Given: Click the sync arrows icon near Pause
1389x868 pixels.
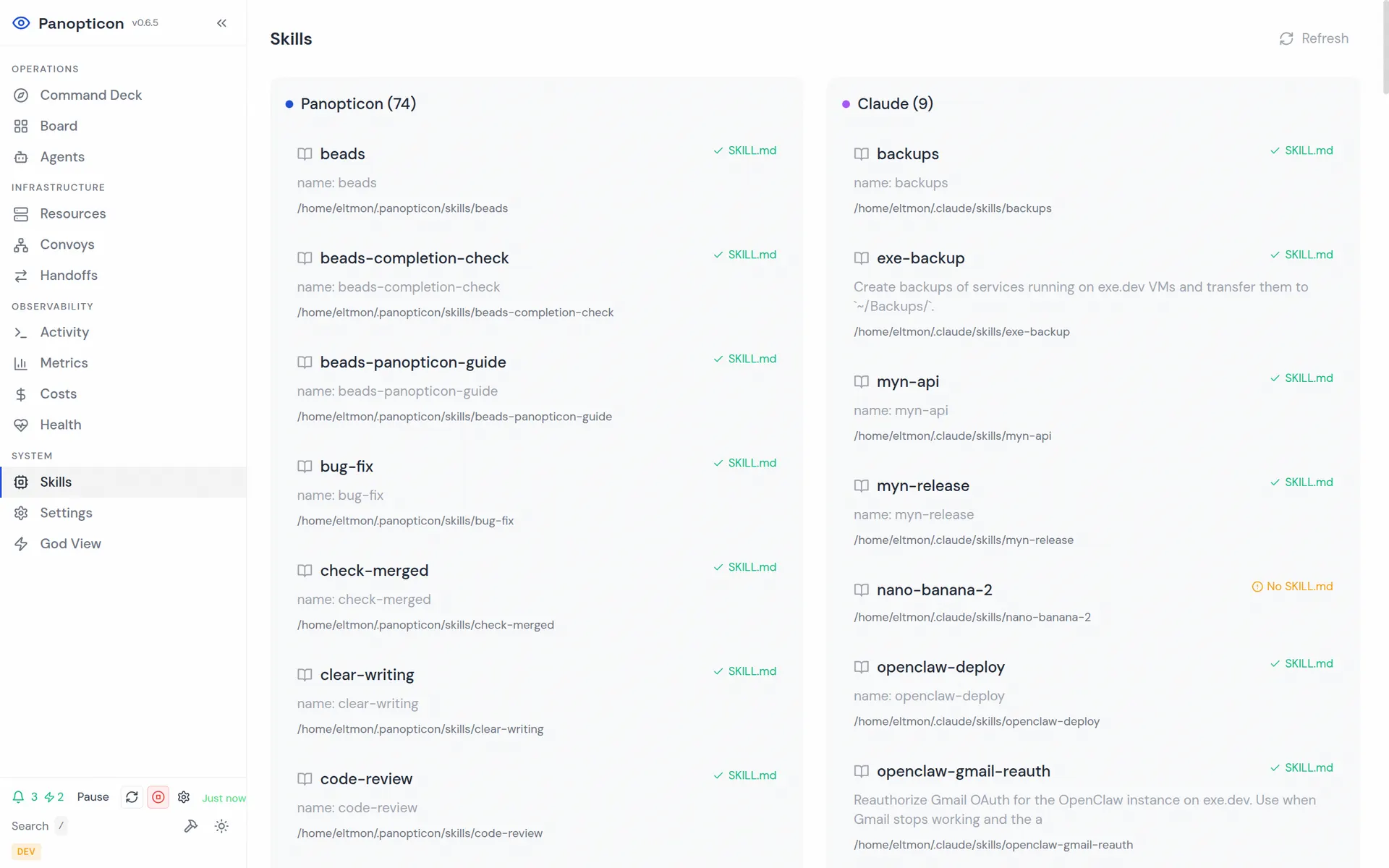Looking at the screenshot, I should 132,797.
